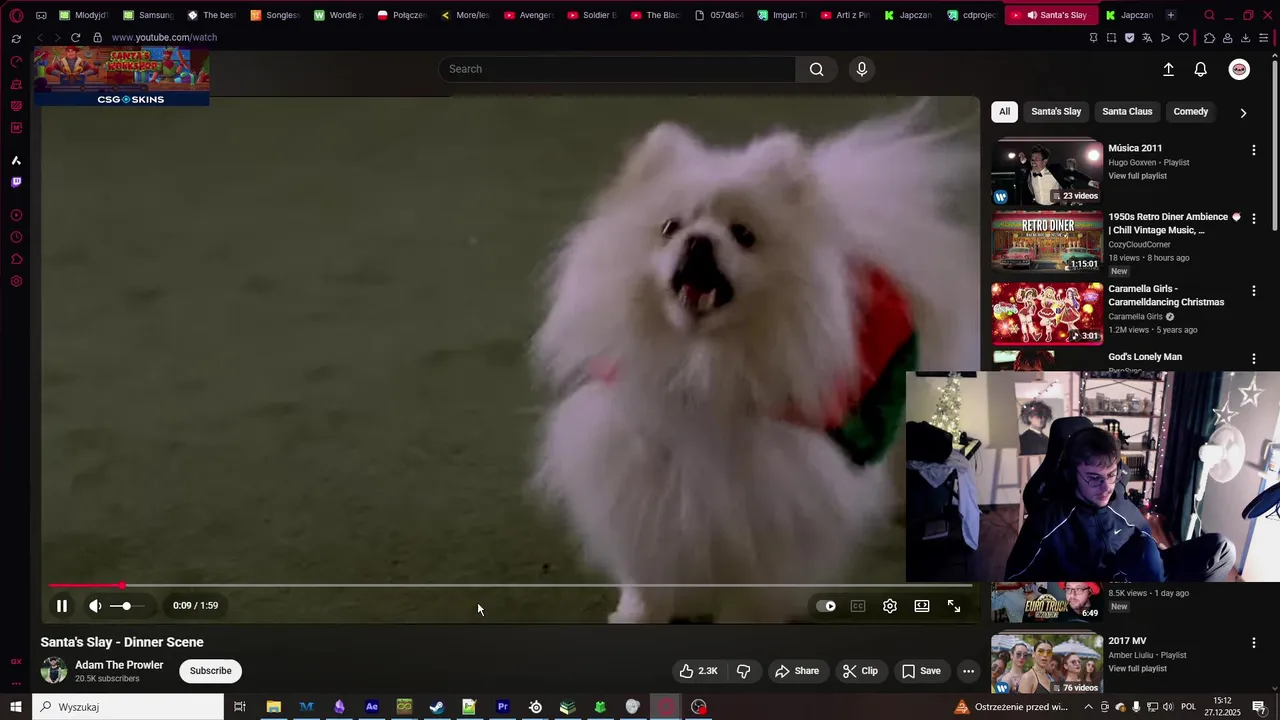Save the video to playlist

[921, 671]
